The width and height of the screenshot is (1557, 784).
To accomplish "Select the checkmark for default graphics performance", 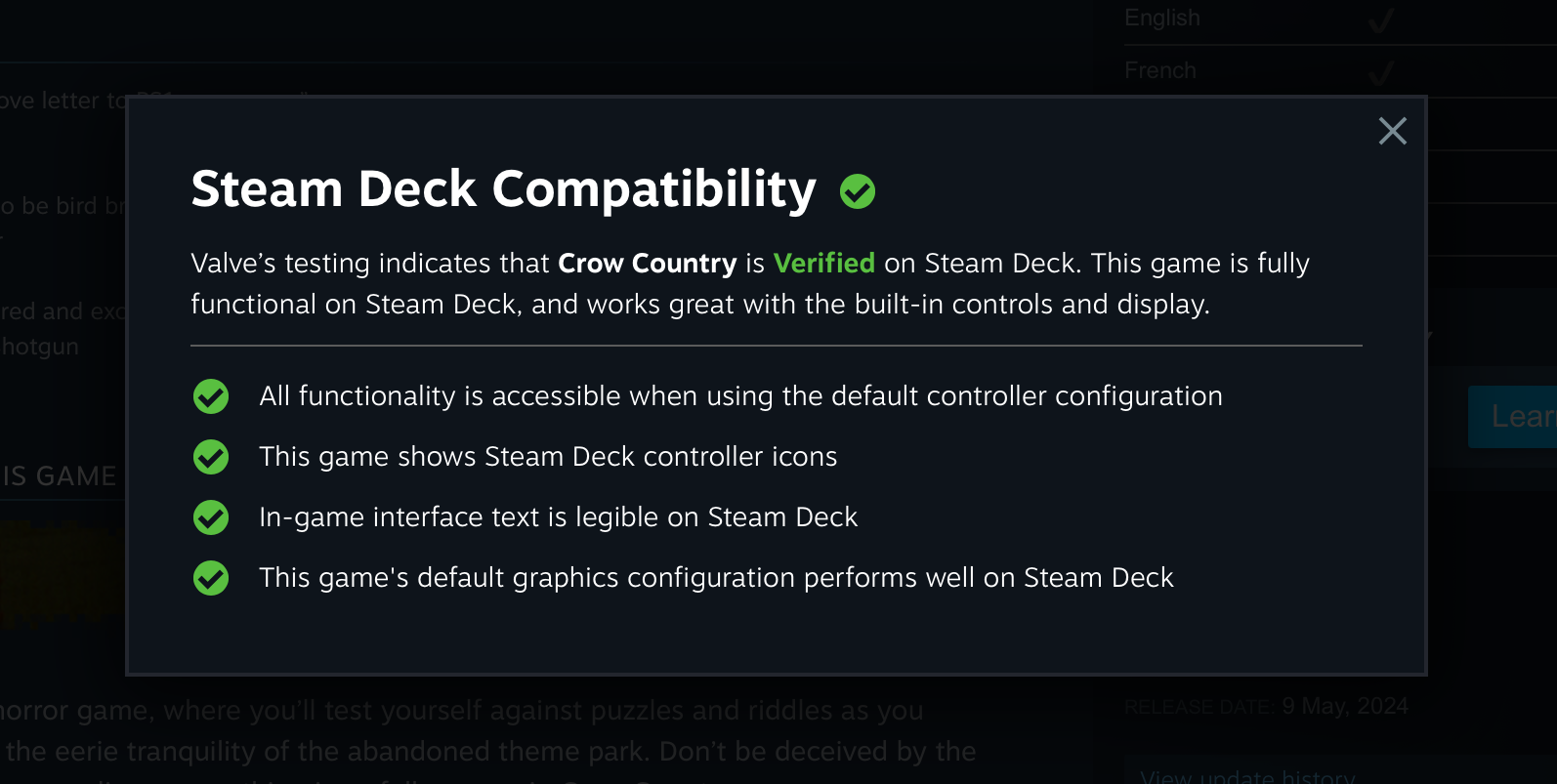I will 210,578.
